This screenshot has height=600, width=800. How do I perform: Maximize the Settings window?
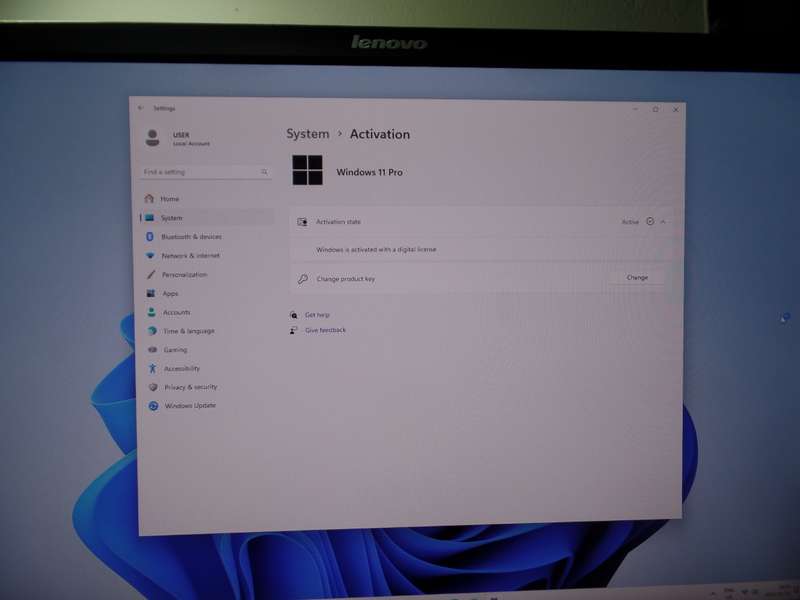click(656, 109)
